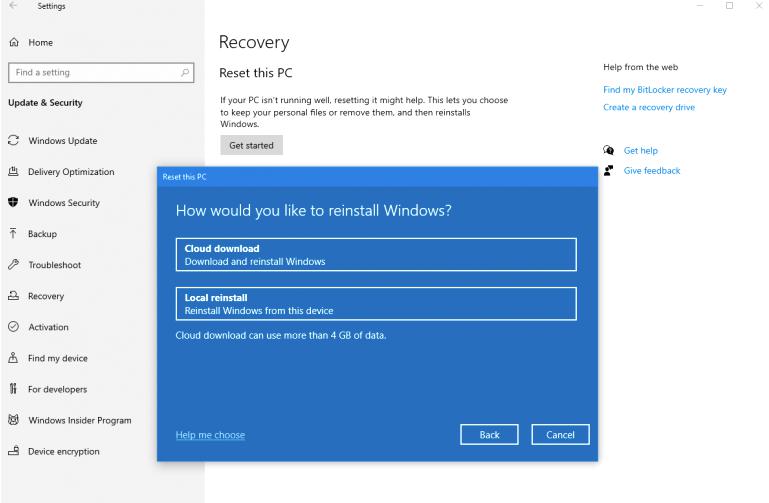Maximize the Settings window

click(729, 6)
